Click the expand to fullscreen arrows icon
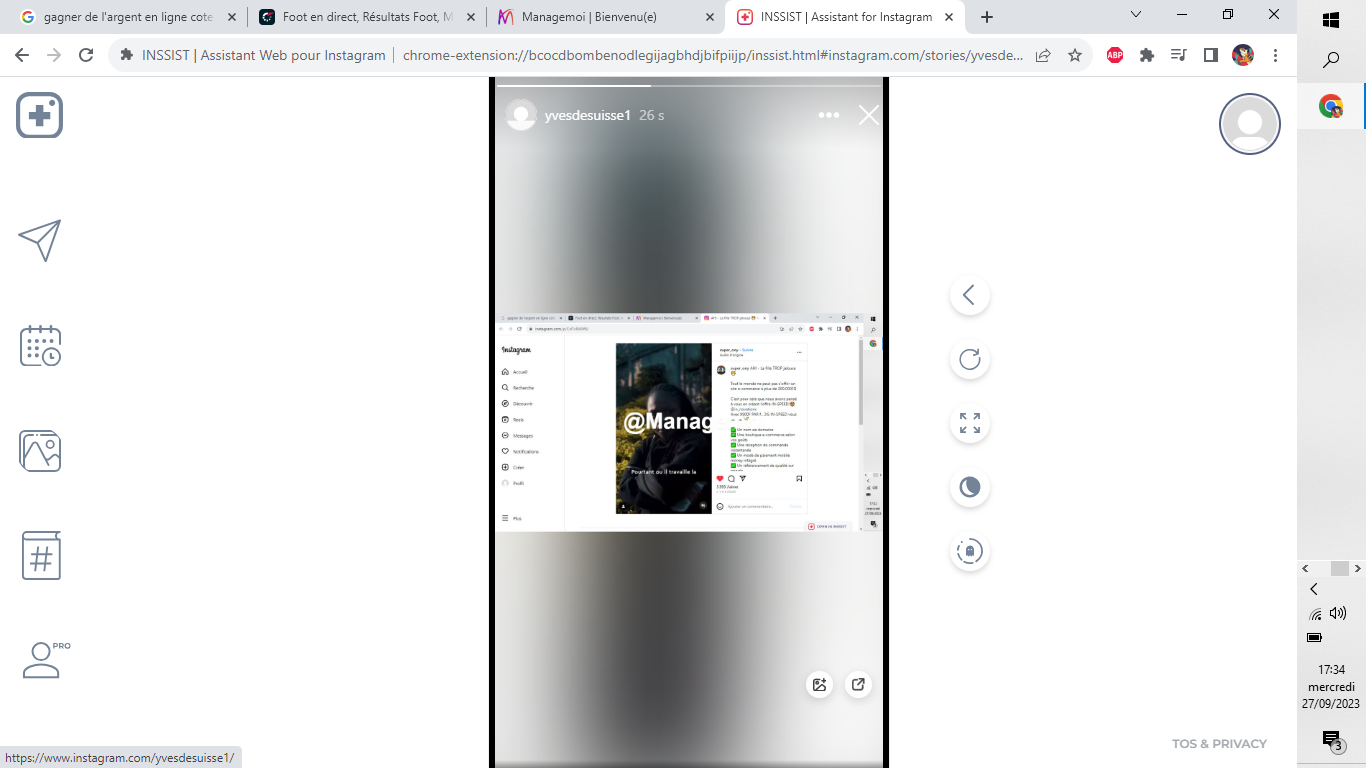This screenshot has height=768, width=1366. 969,423
